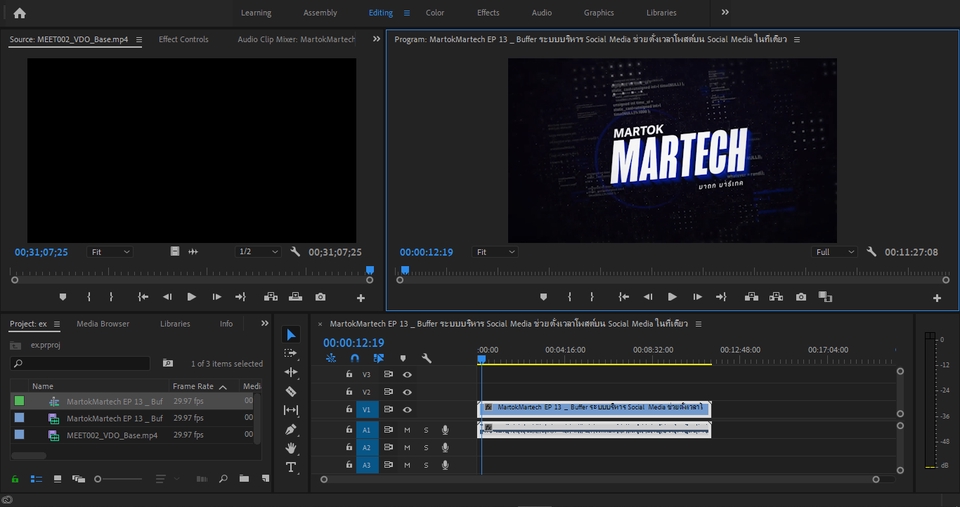Click Overwrite button in Source monitor
Viewport: 960px width, 507px height.
296,297
